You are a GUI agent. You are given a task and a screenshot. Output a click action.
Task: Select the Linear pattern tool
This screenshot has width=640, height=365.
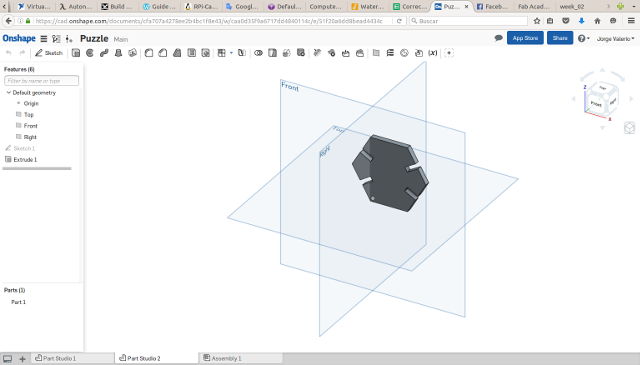(x=222, y=53)
